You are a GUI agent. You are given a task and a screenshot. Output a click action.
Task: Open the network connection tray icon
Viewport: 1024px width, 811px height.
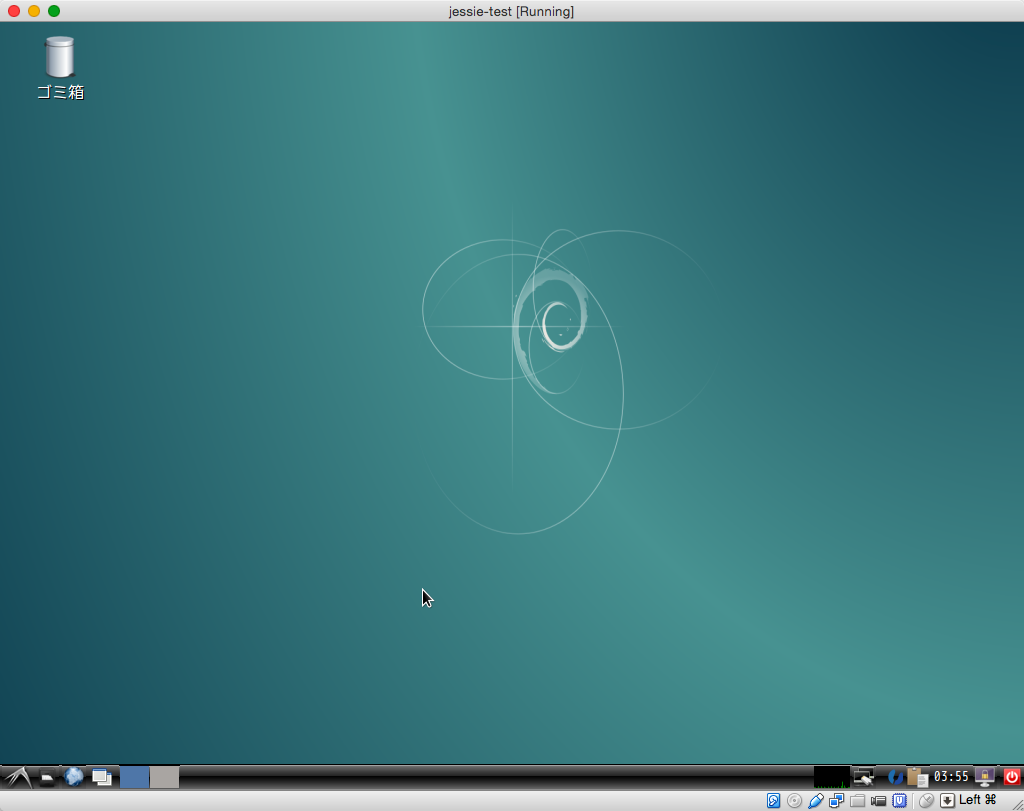point(863,777)
